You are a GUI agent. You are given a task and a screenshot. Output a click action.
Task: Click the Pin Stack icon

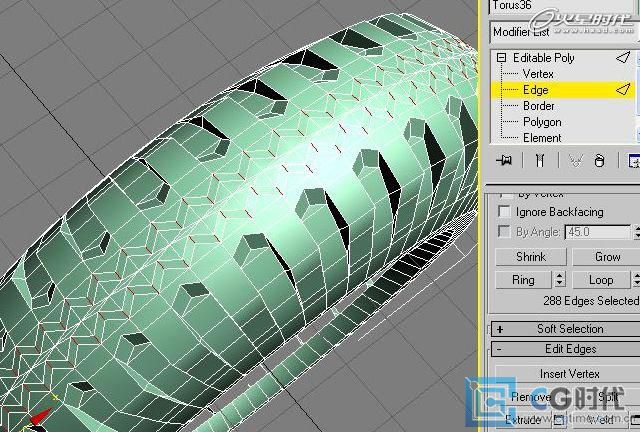tap(504, 160)
